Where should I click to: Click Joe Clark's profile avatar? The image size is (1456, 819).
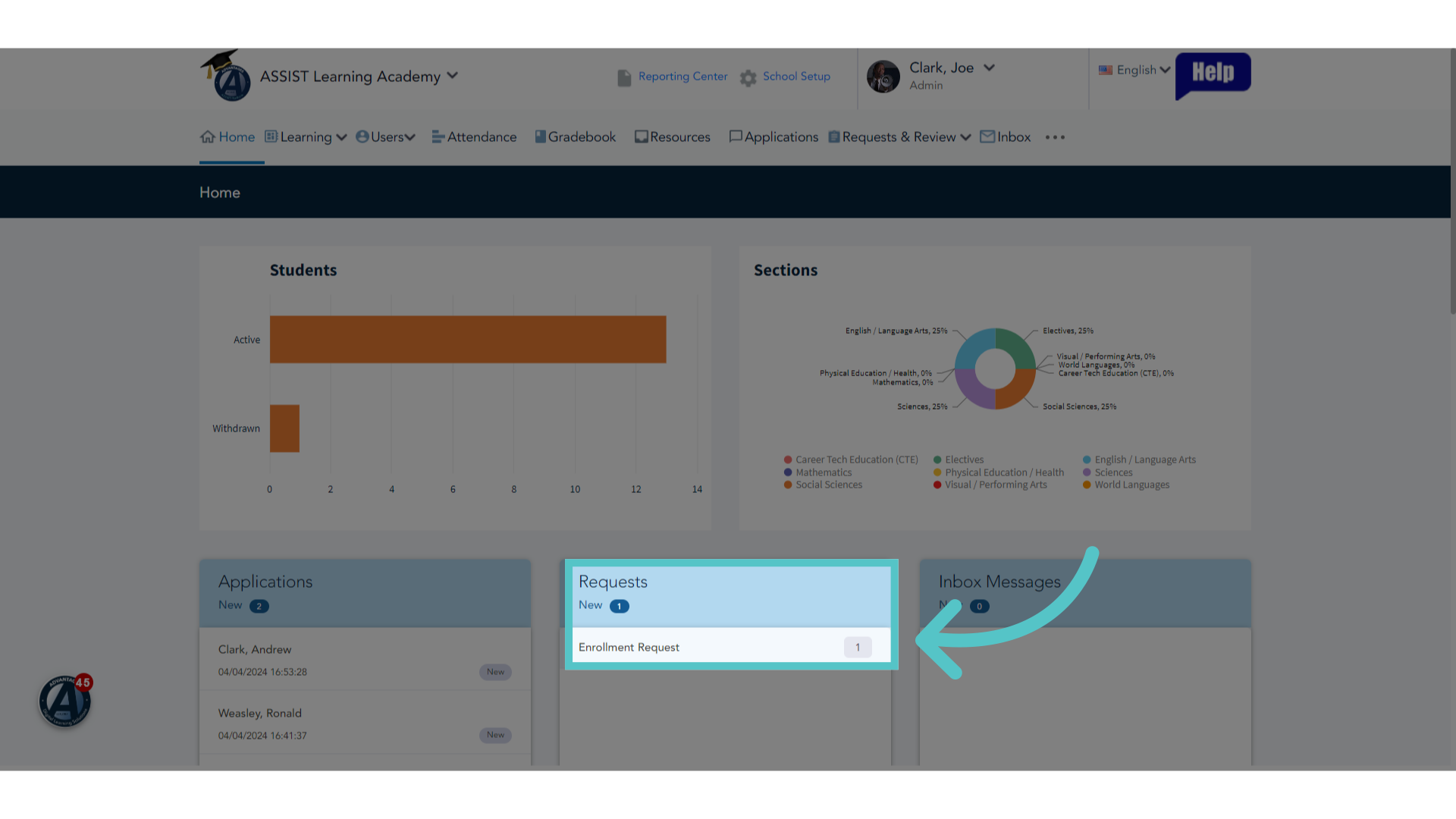[x=883, y=77]
